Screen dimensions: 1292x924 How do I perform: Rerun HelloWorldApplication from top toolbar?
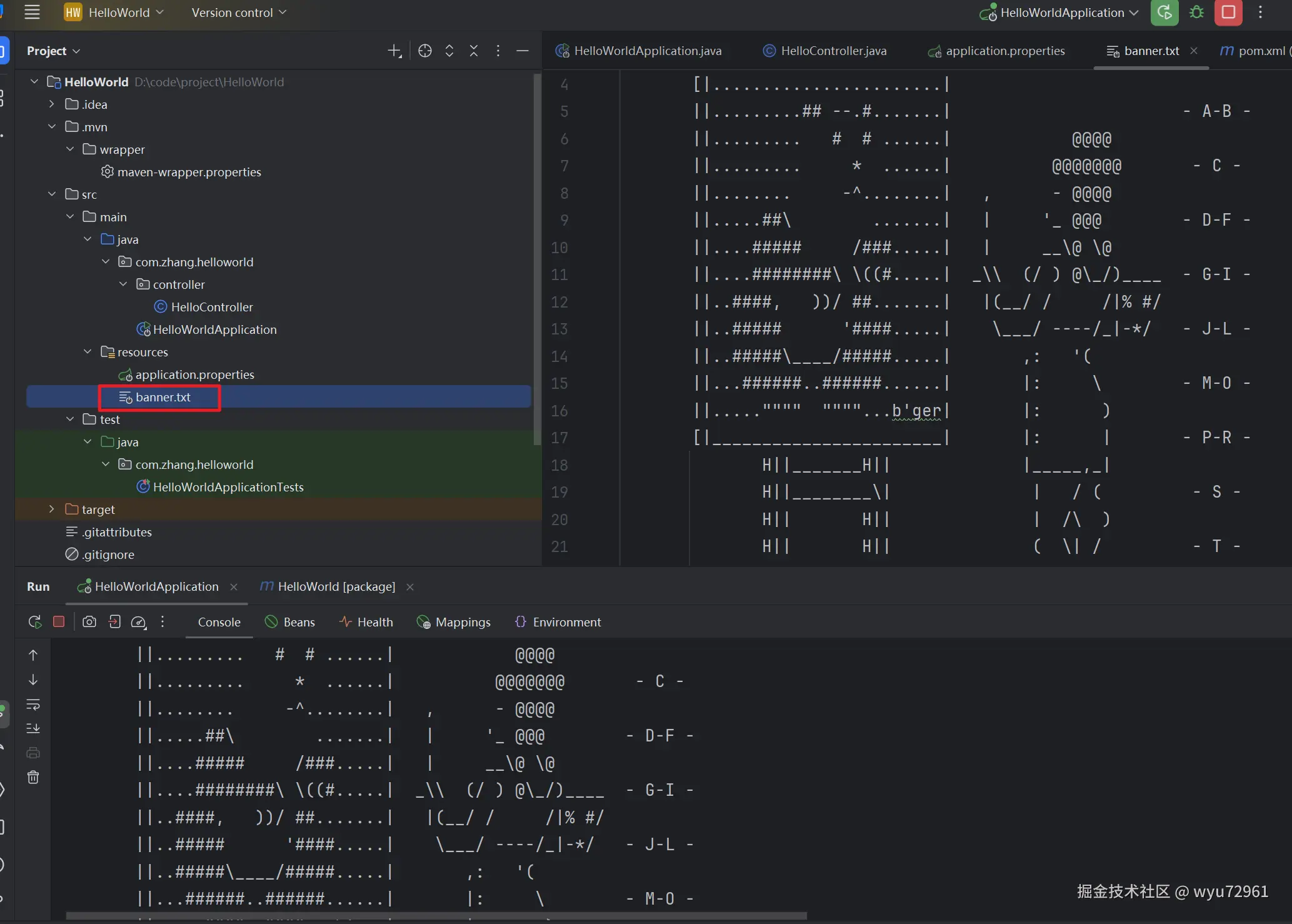(x=1164, y=13)
